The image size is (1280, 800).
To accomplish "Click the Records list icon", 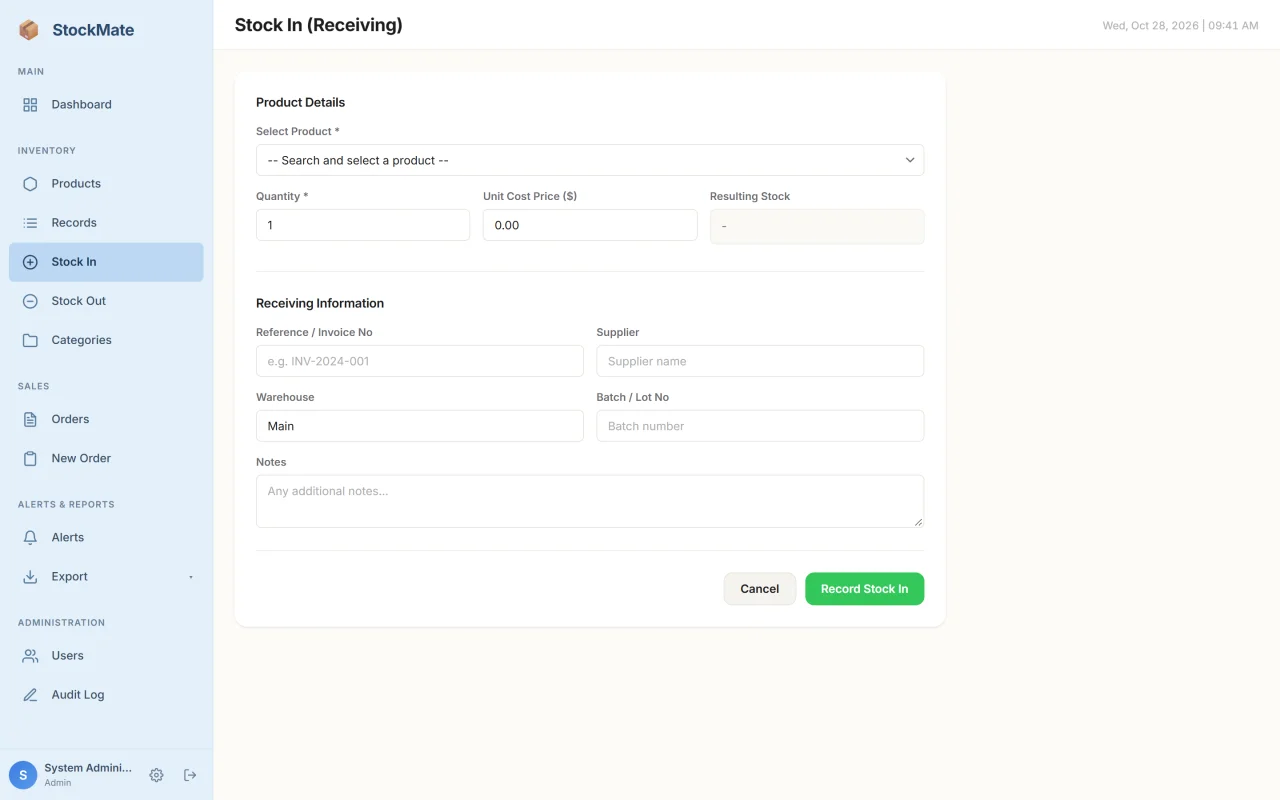I will (30, 223).
